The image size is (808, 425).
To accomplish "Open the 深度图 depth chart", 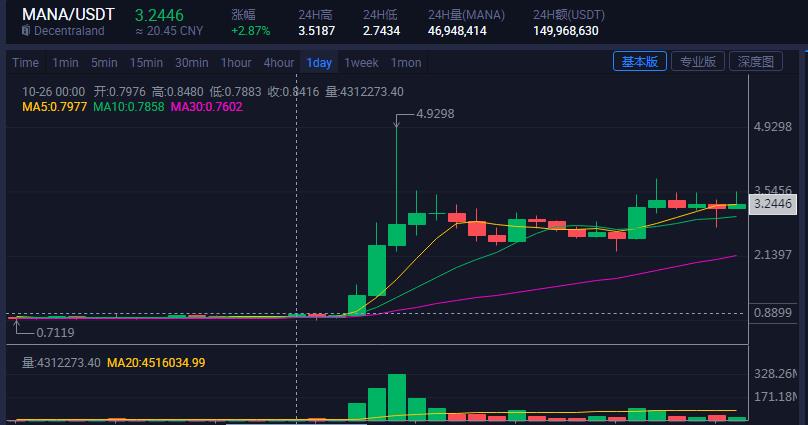I will pyautogui.click(x=755, y=62).
